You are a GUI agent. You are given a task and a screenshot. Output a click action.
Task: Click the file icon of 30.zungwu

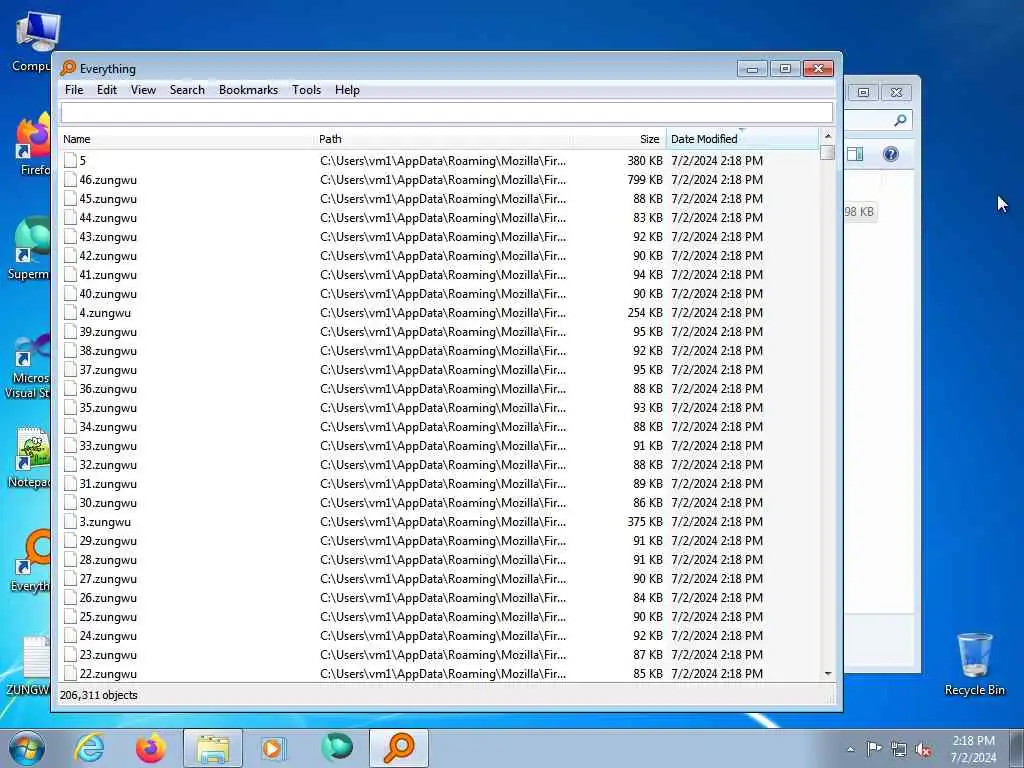coord(70,503)
